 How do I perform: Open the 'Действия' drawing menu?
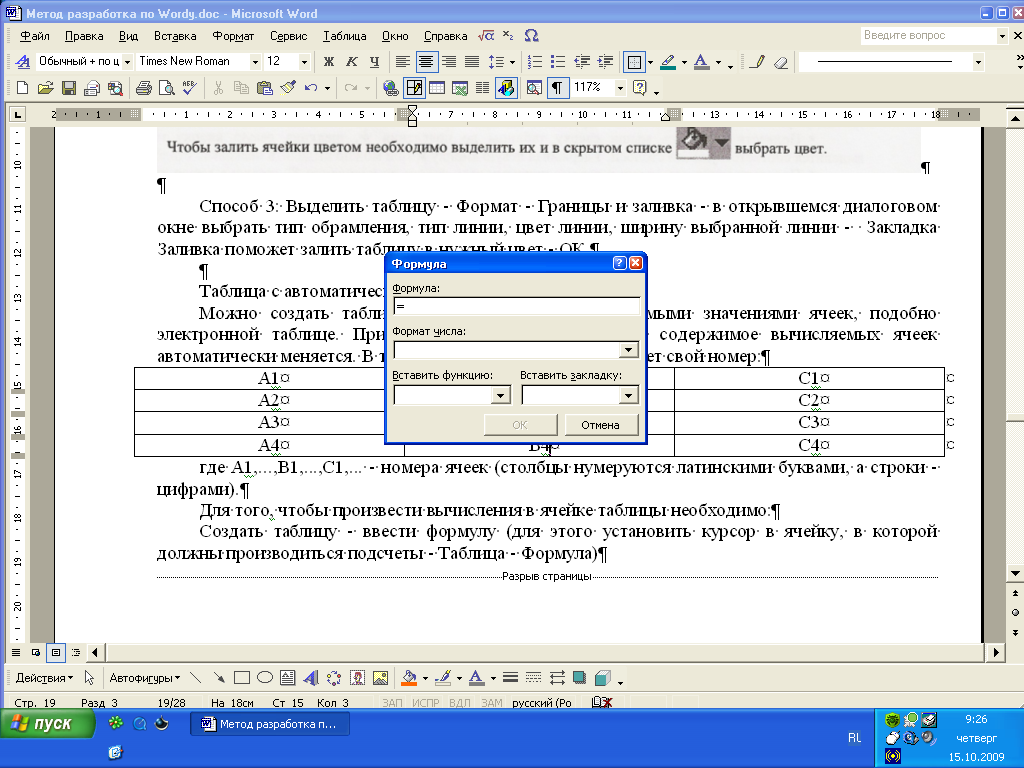(44, 678)
